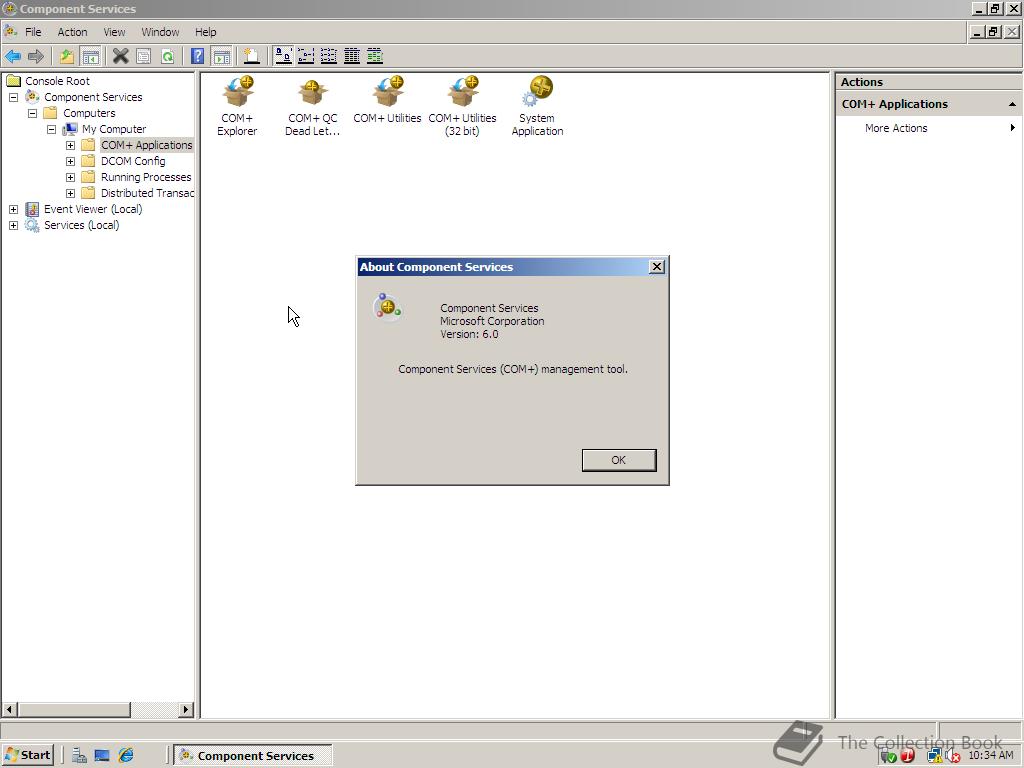This screenshot has height=768, width=1024.
Task: Expand the Distributed Transaction node
Action: [71, 193]
